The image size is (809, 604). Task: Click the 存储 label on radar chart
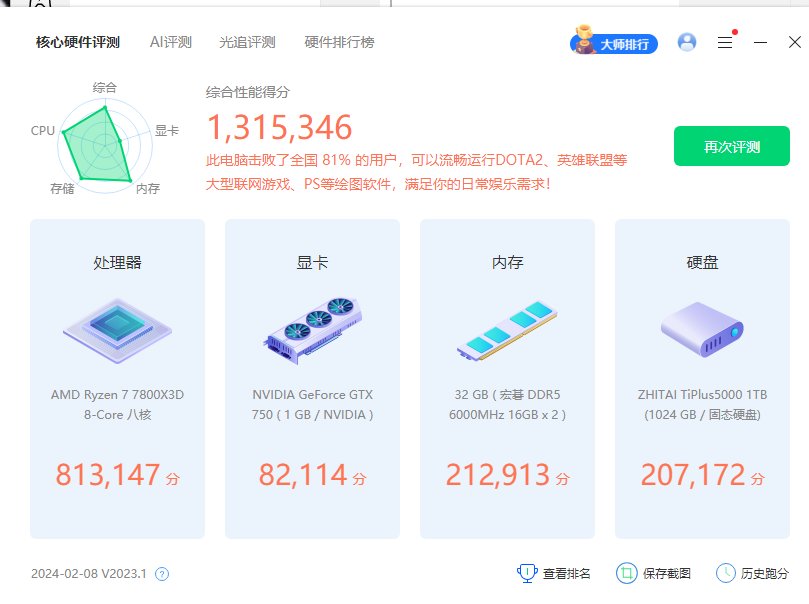[62, 189]
